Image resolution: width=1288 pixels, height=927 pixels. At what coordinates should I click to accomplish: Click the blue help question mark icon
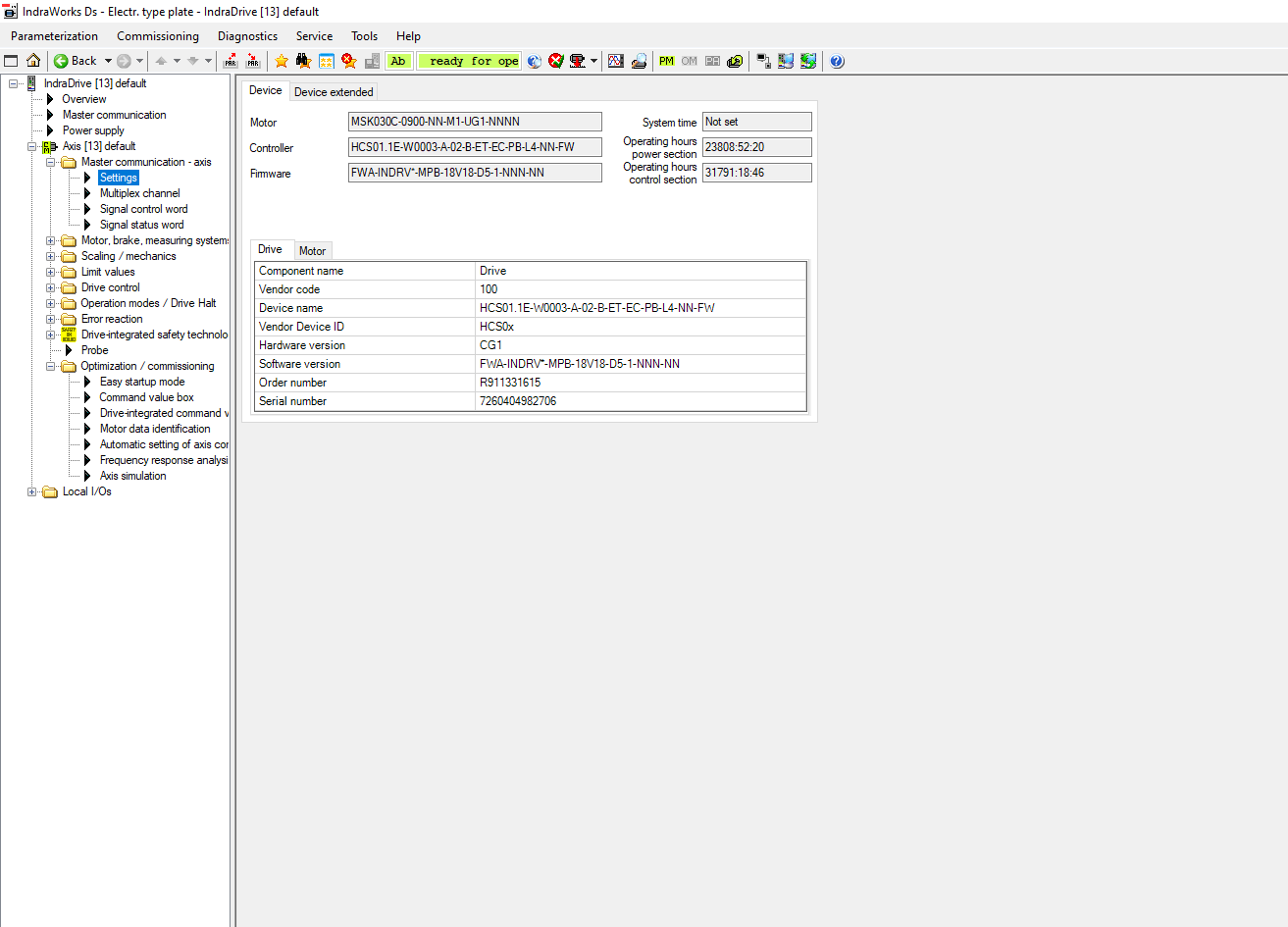pos(837,61)
